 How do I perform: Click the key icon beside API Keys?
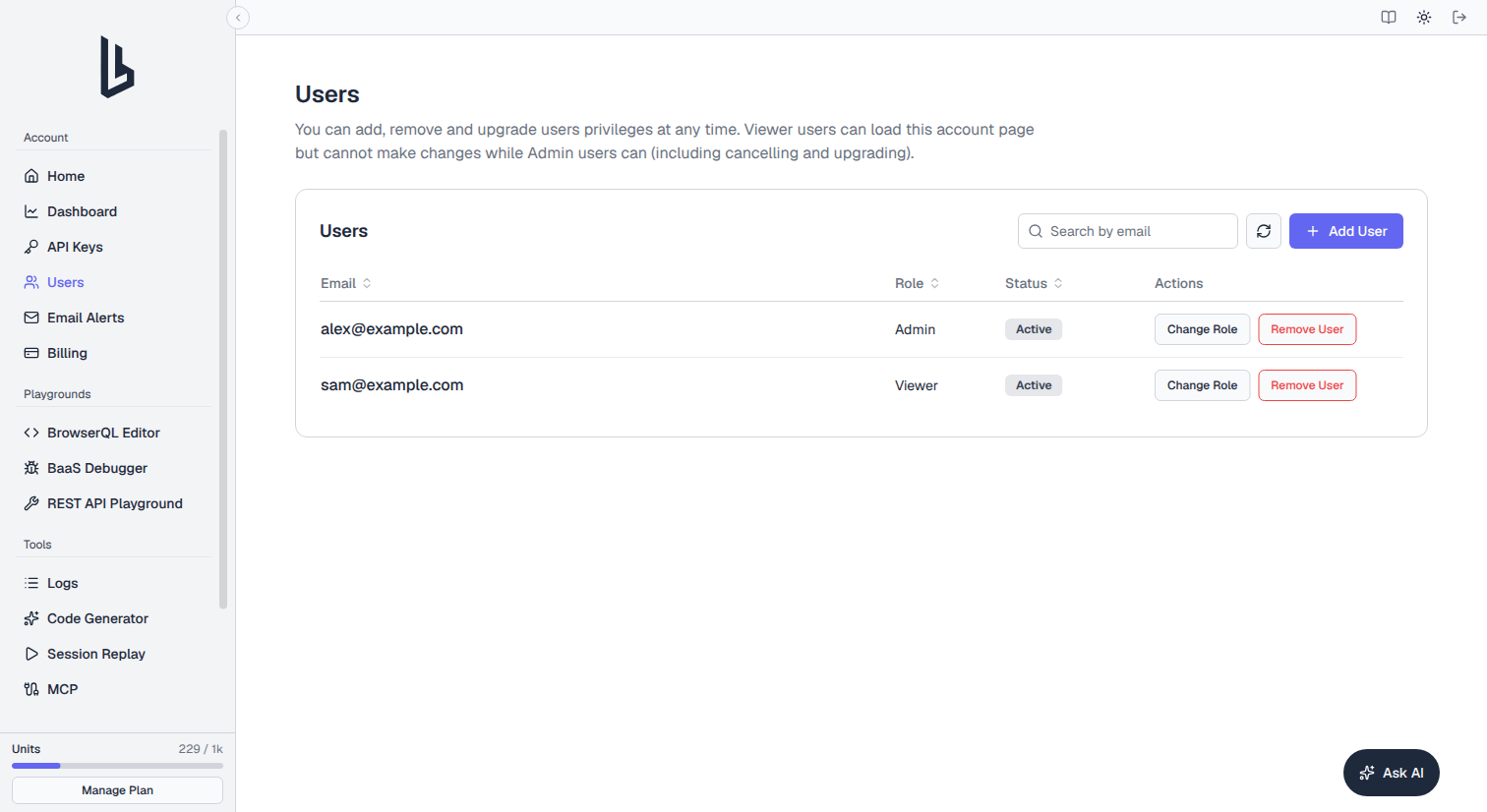[31, 247]
